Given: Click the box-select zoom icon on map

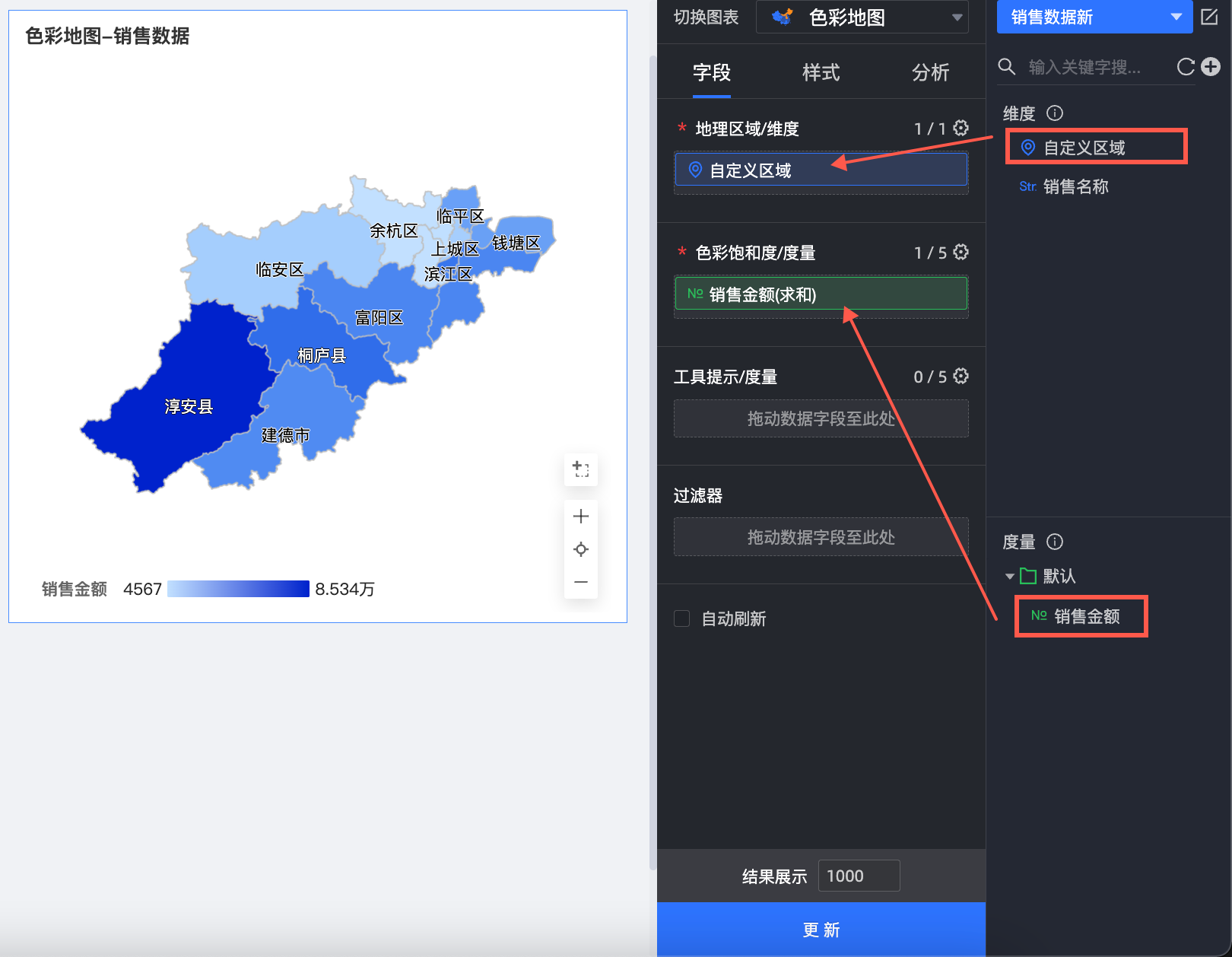Looking at the screenshot, I should [x=581, y=469].
